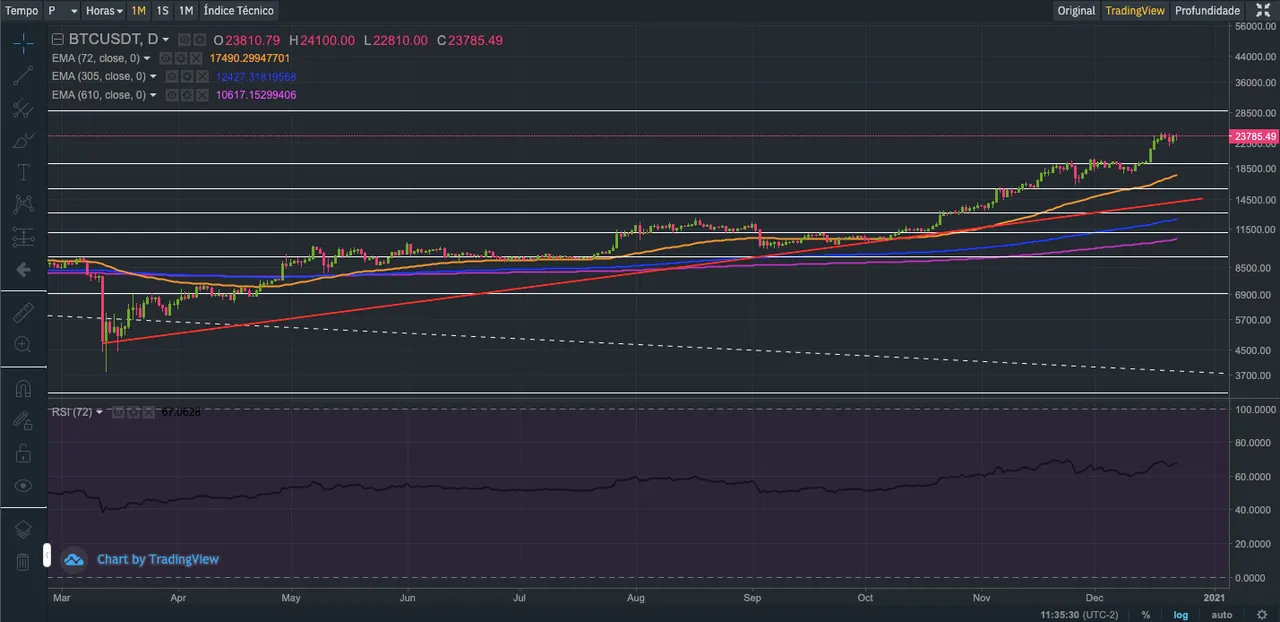Switch to the TradingView chart tab
The width and height of the screenshot is (1280, 622).
1135,10
